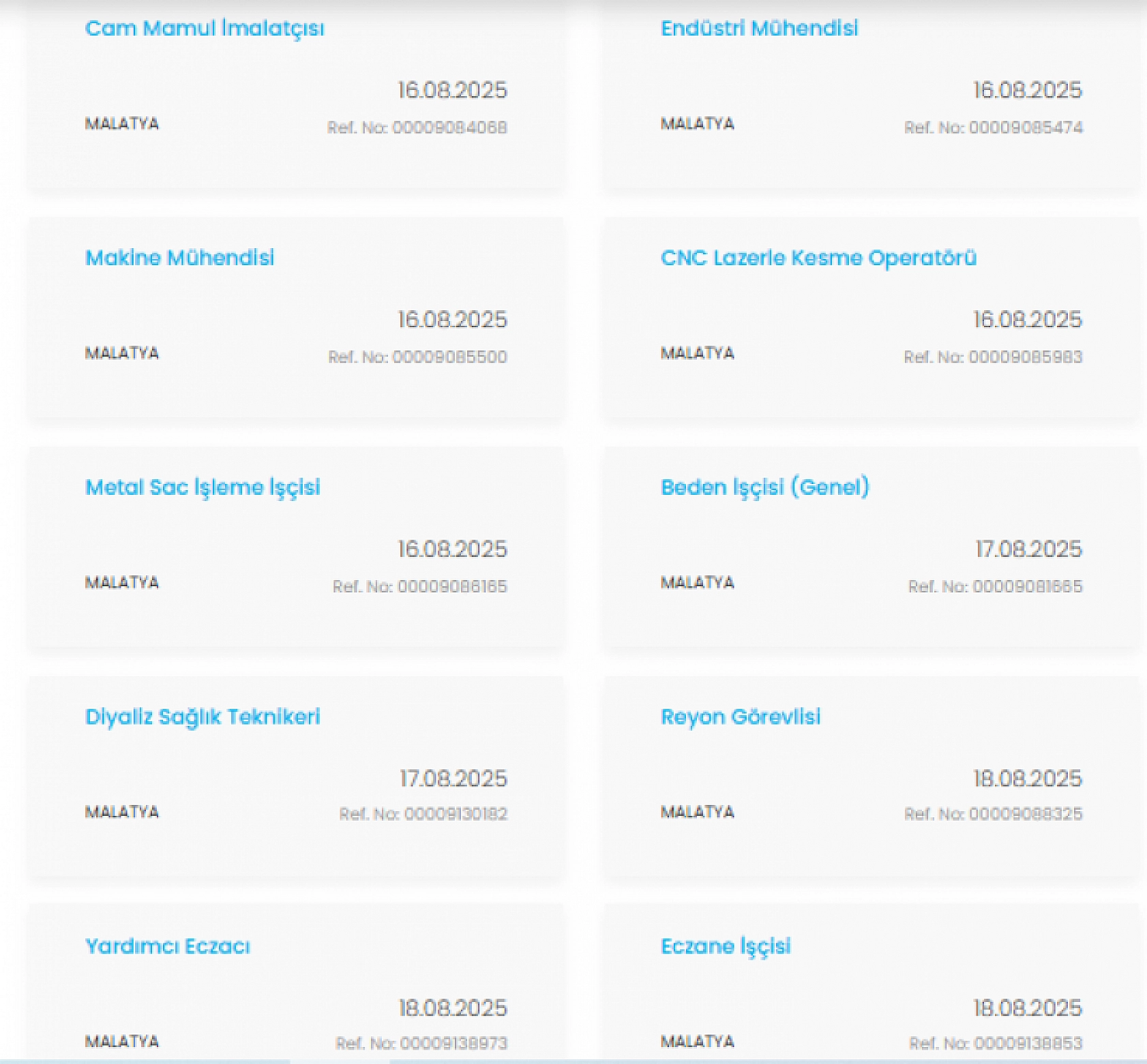Open the Endüstri Mühendisi job posting
The image size is (1147, 1064).
point(759,29)
